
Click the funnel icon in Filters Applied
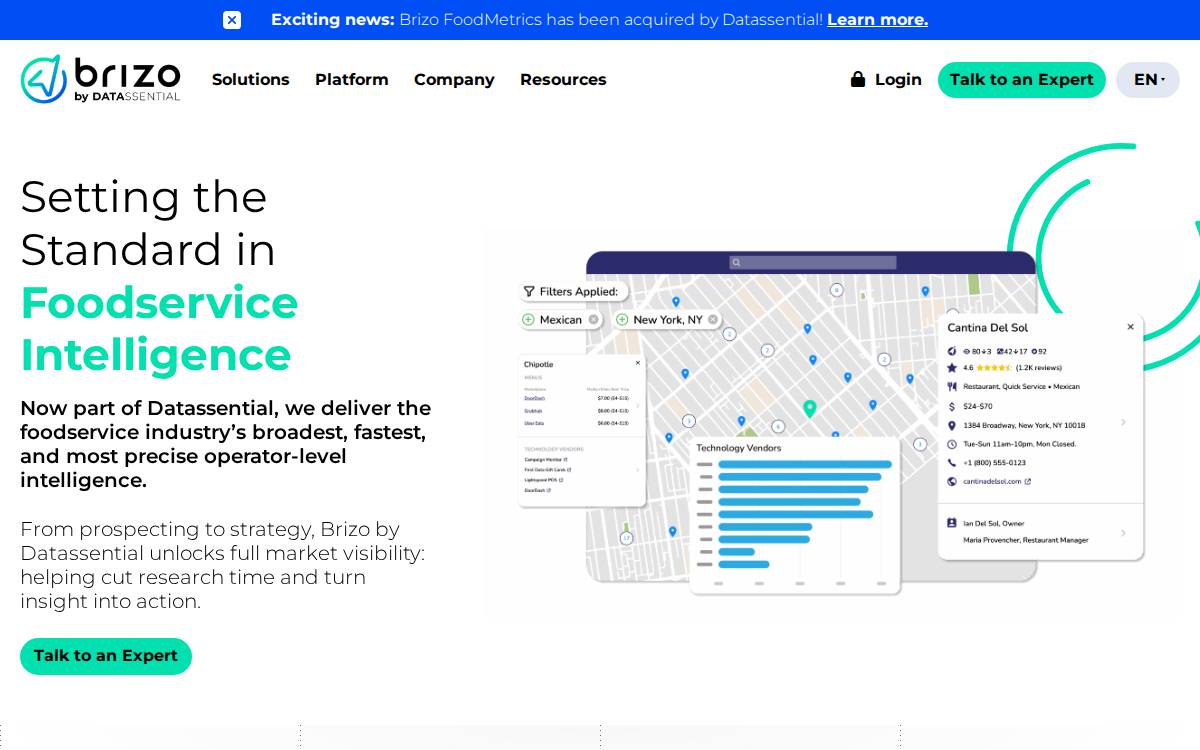(529, 292)
